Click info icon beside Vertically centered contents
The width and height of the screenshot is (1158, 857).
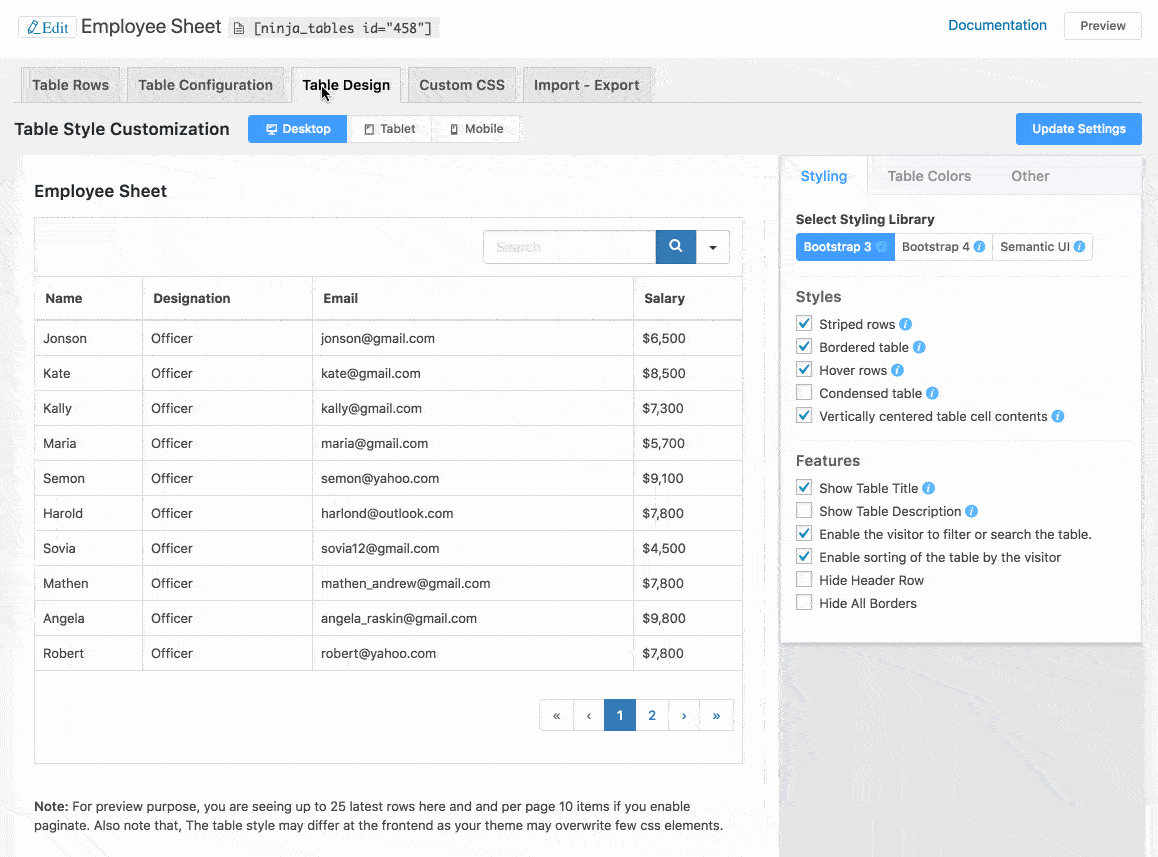1058,416
